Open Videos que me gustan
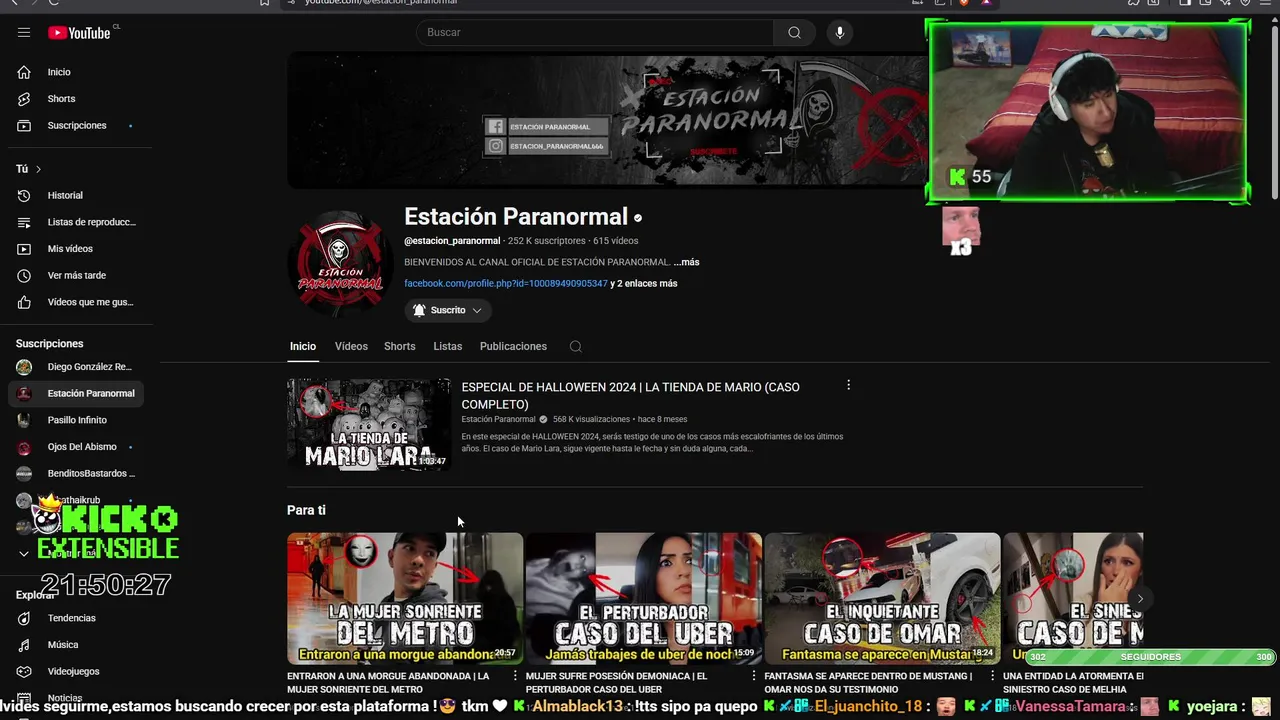1280x720 pixels. (76, 302)
